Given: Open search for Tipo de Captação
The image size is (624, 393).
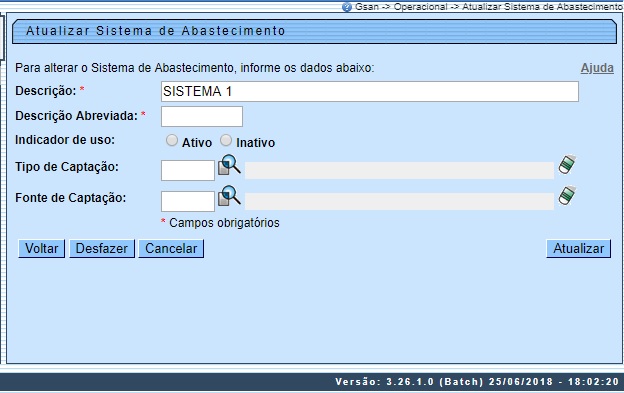Looking at the screenshot, I should [229, 165].
